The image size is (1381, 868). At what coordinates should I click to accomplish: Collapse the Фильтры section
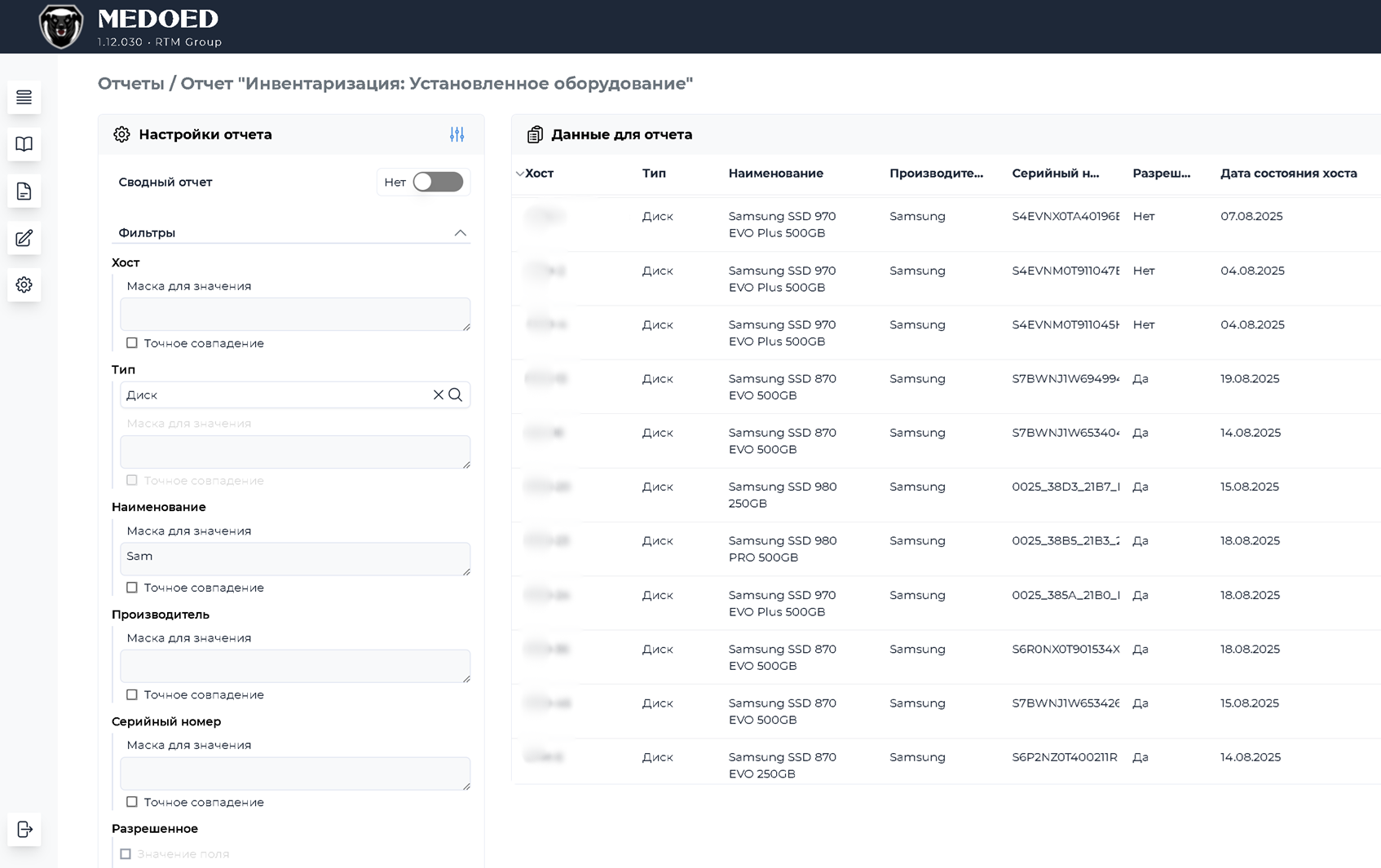click(x=460, y=233)
